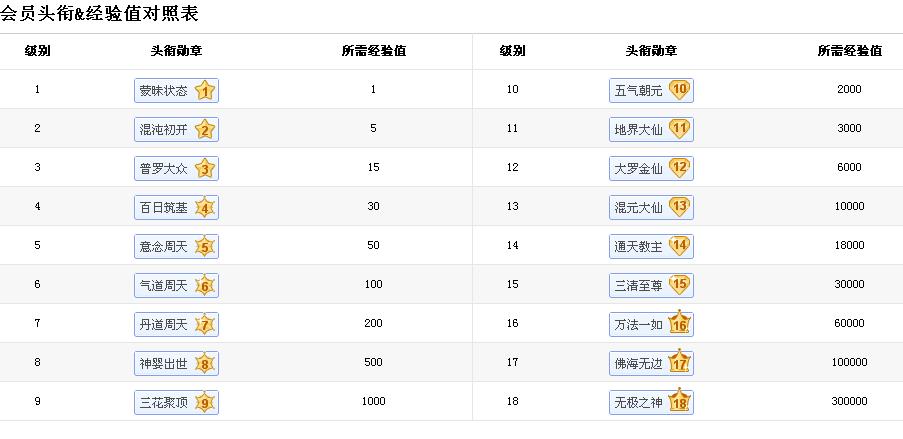Click the level 15 heart badge icon
This screenshot has width=903, height=439.
coord(680,285)
